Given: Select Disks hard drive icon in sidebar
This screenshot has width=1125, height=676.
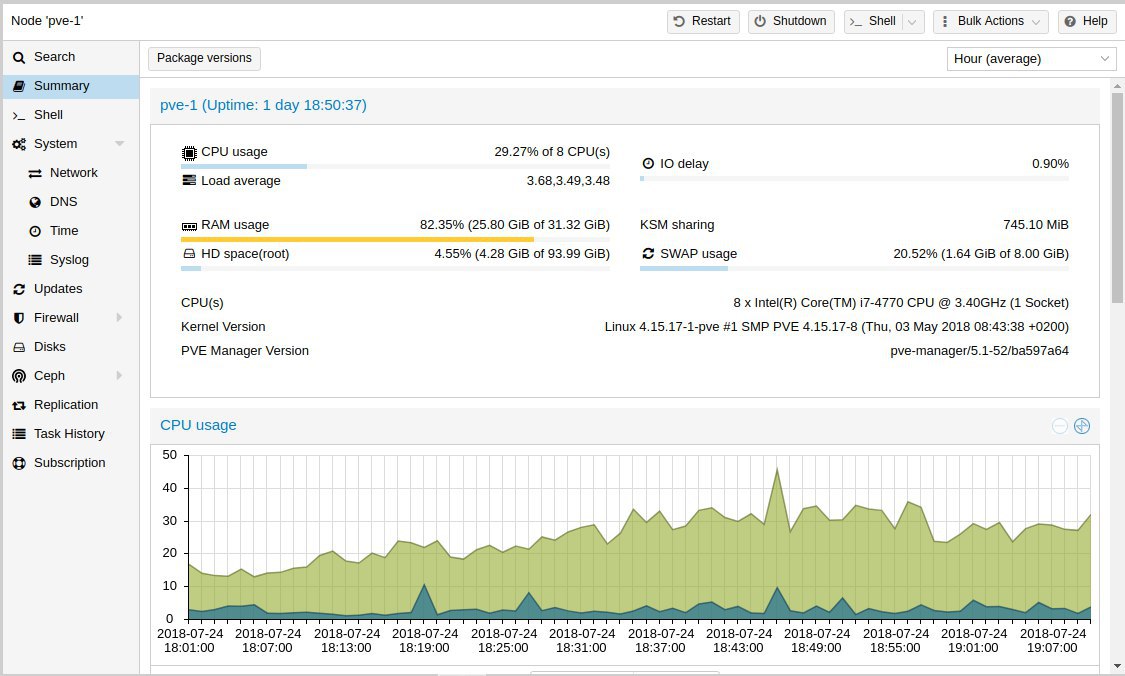Looking at the screenshot, I should coord(19,347).
